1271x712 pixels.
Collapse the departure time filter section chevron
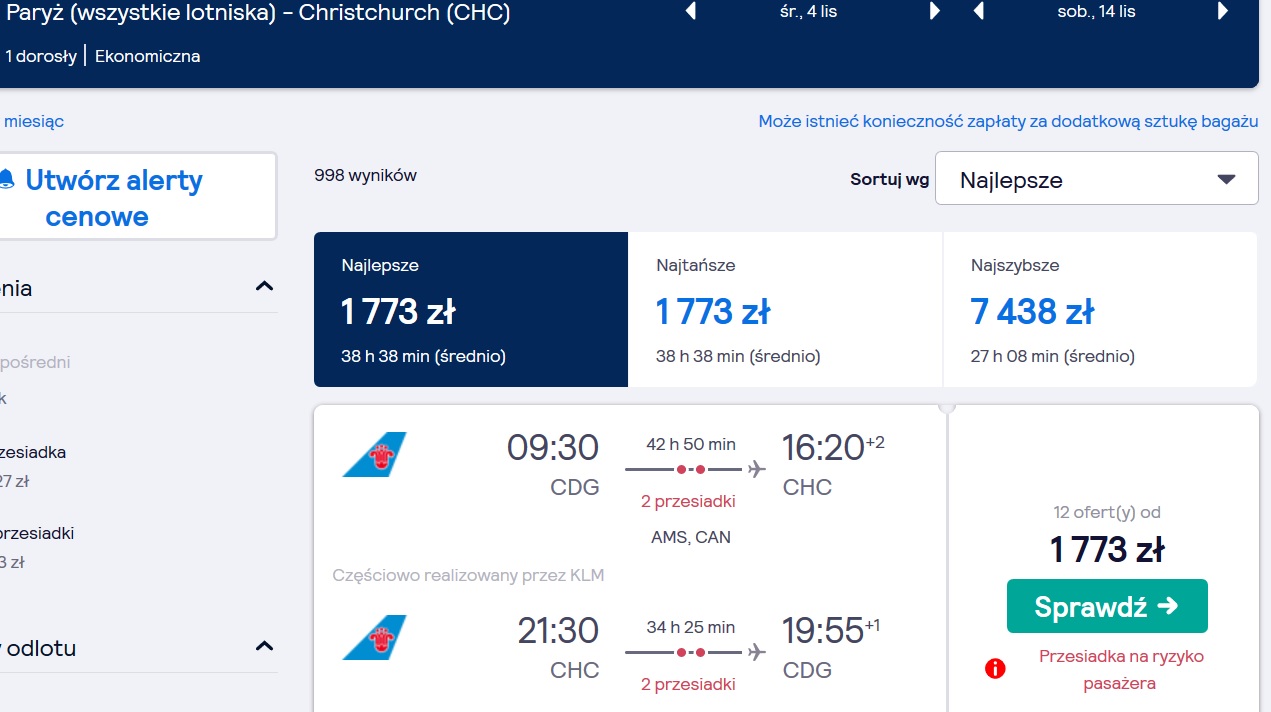pos(264,646)
